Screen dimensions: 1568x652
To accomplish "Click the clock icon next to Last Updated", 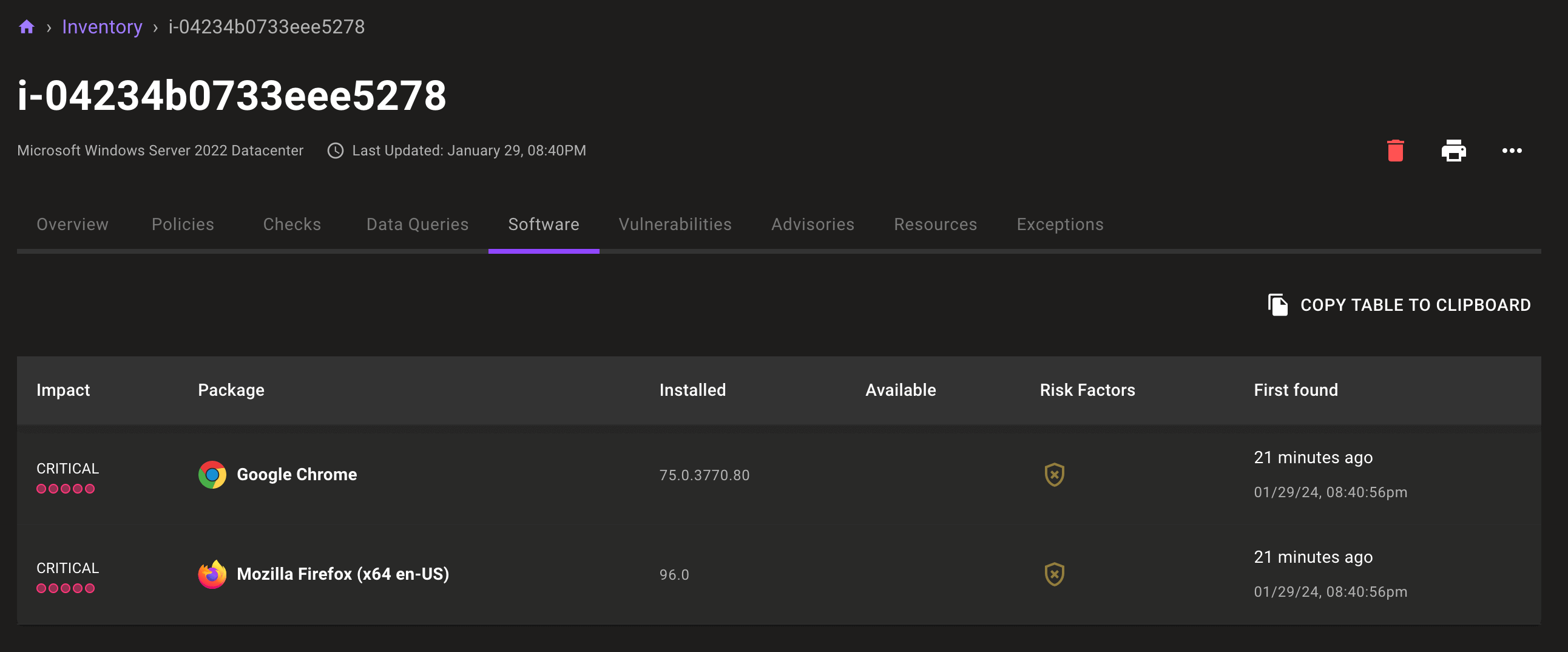I will tap(336, 151).
